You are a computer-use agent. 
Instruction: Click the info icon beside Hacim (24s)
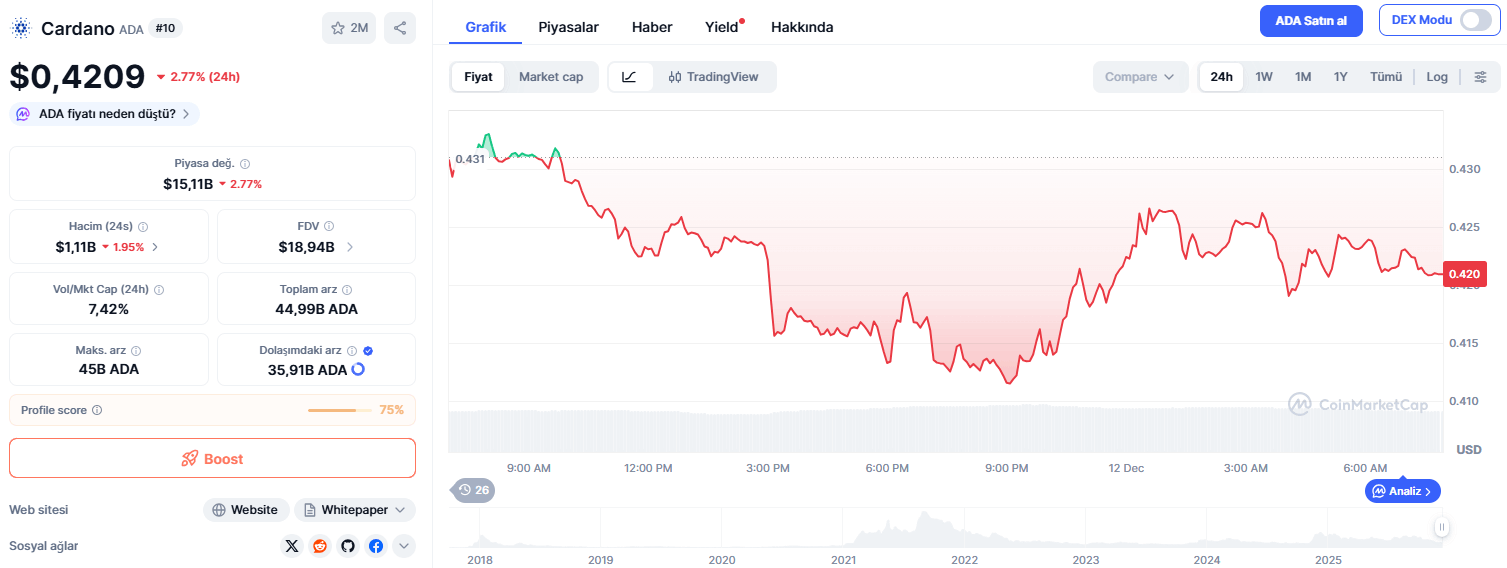pyautogui.click(x=143, y=226)
